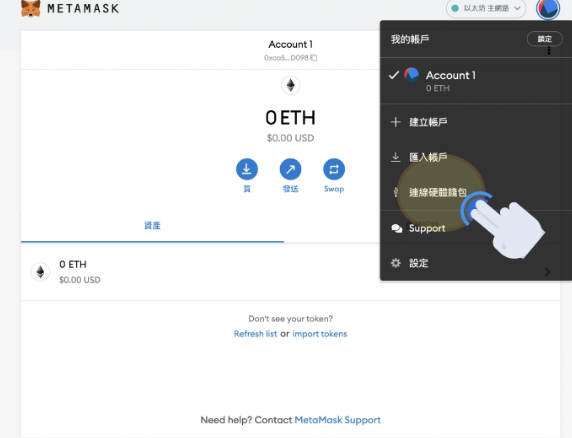Click the import arrow icon beside 匯入帳戶
572x438 pixels.
395,157
